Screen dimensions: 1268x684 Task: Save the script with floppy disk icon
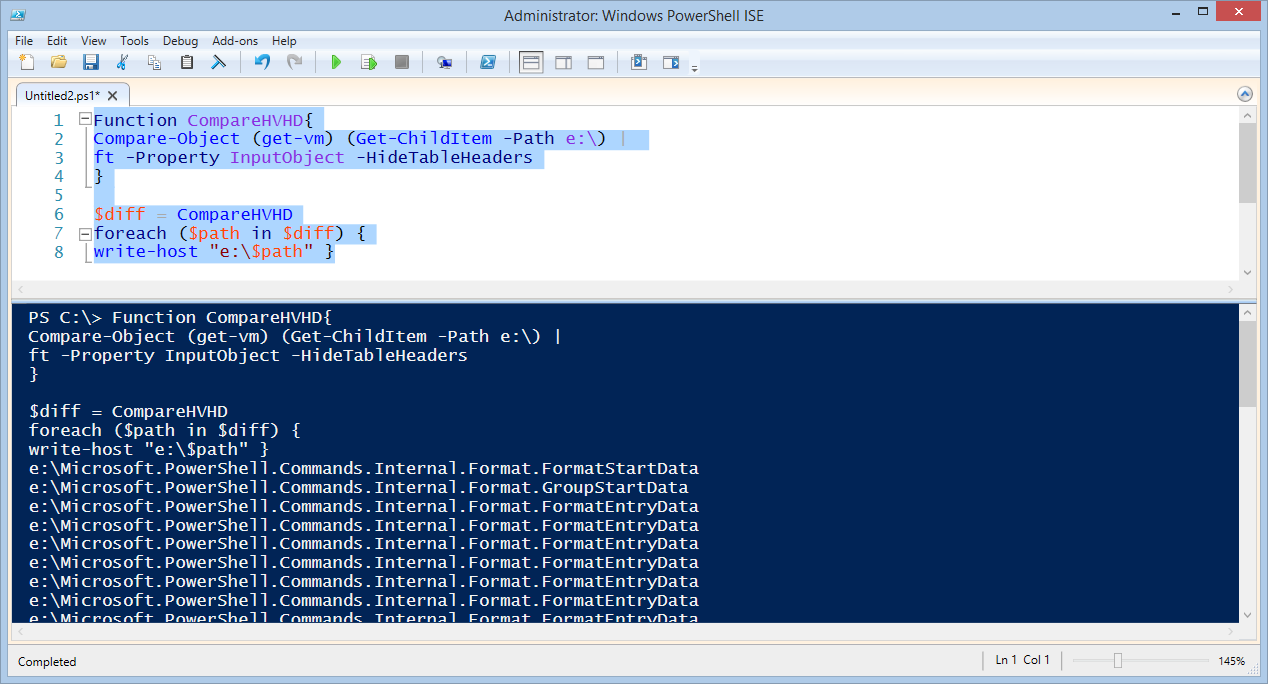[91, 62]
